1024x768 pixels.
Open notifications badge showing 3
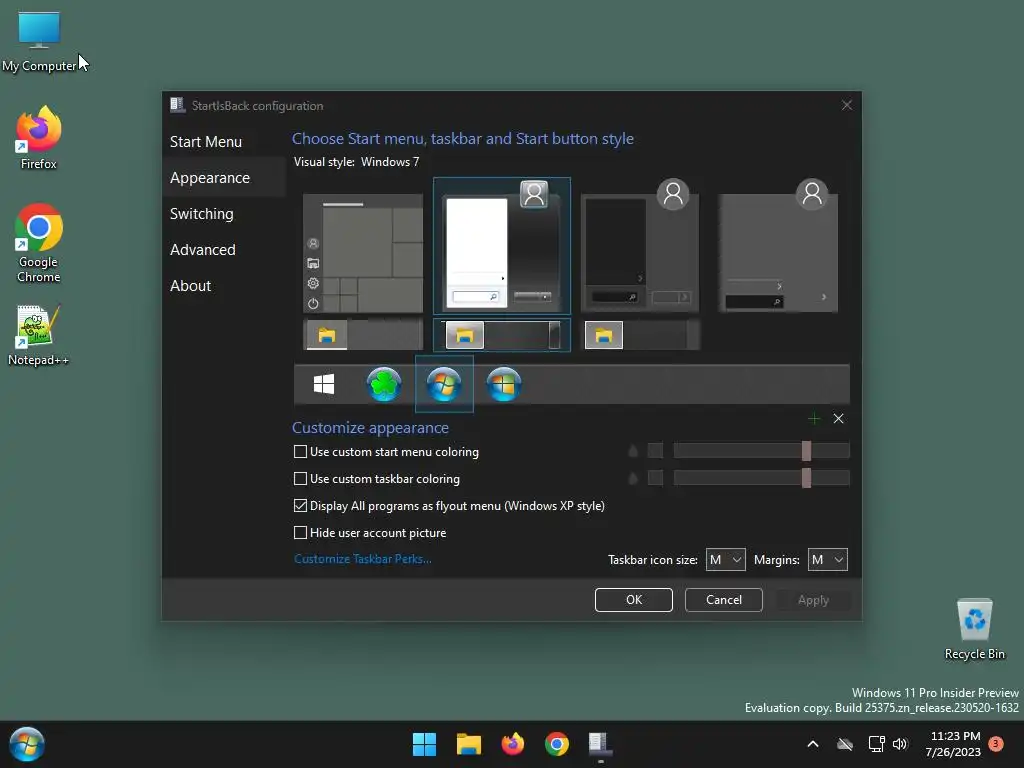(996, 743)
